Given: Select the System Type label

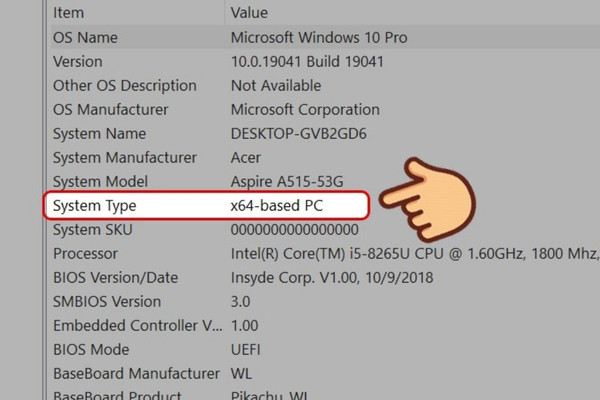Looking at the screenshot, I should coord(95,206).
